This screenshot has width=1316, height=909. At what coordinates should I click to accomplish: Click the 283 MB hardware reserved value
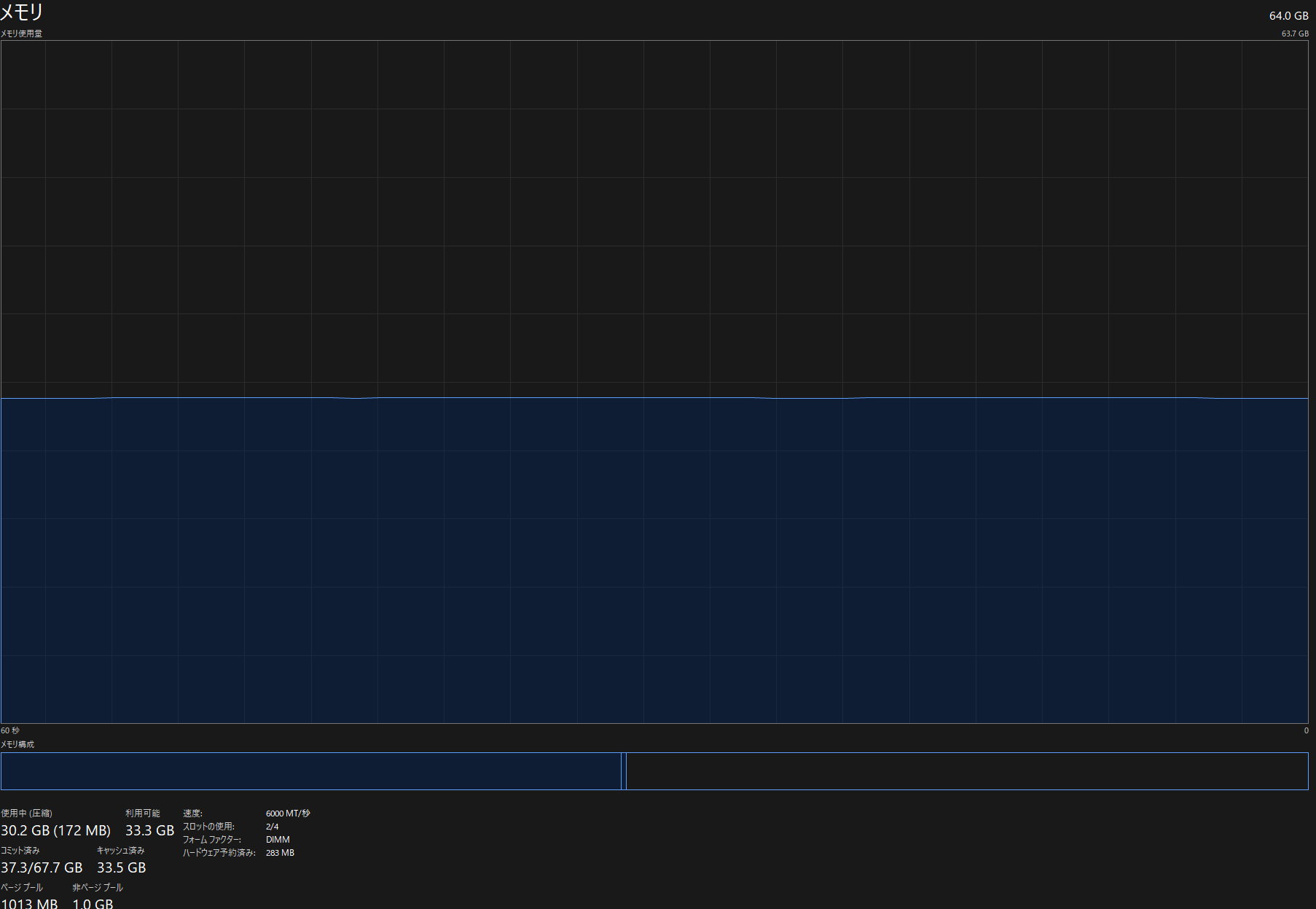pos(280,853)
